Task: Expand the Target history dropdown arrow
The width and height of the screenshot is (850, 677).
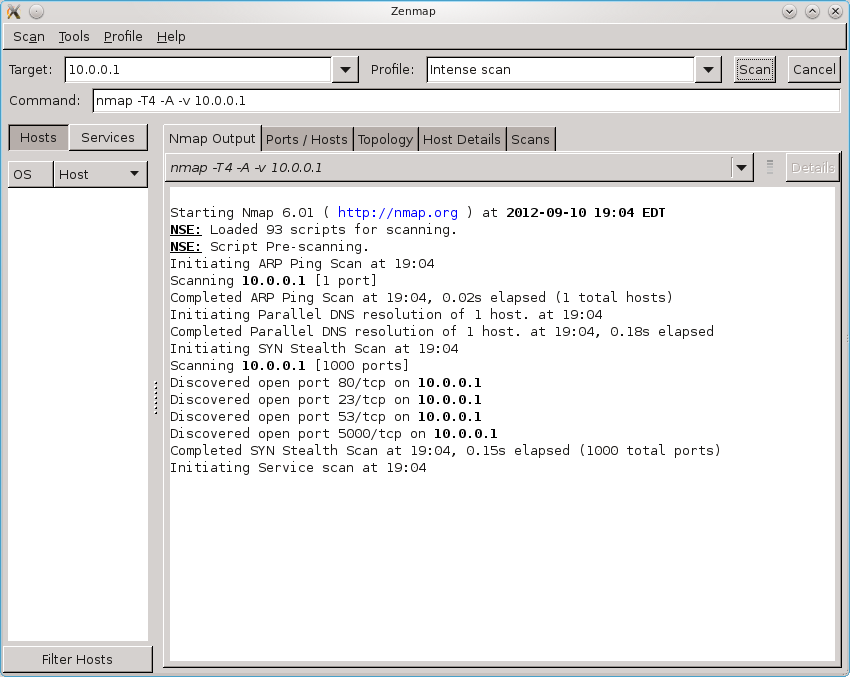Action: click(345, 69)
